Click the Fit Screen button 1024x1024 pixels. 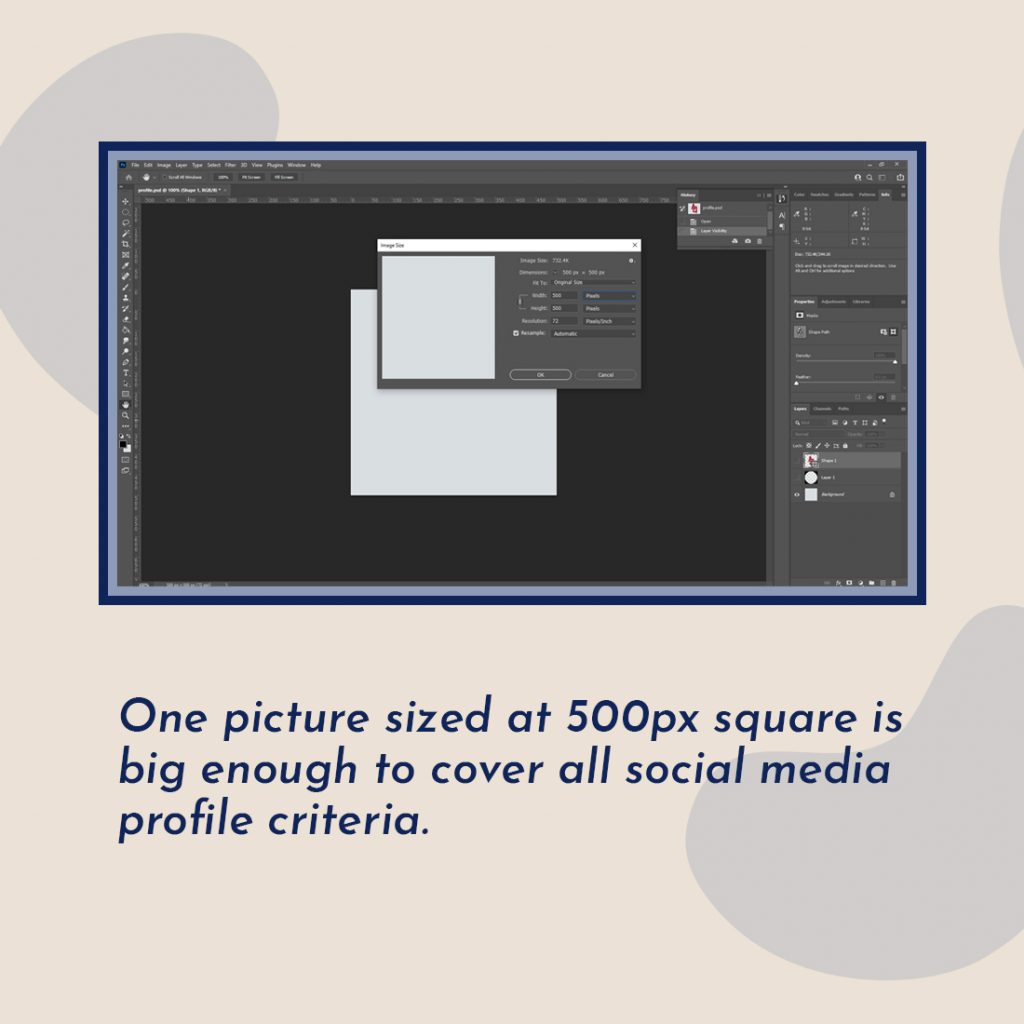pos(251,177)
